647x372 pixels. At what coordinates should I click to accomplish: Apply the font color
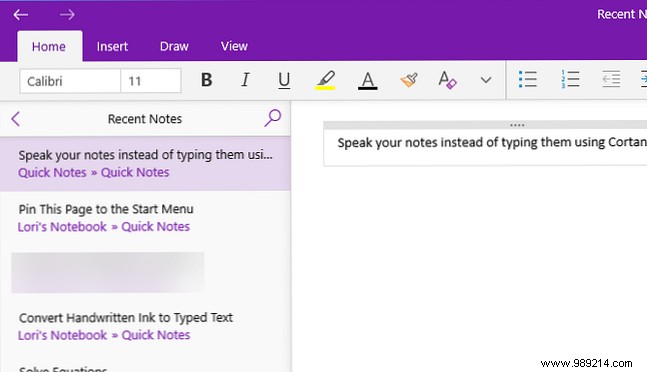click(x=367, y=80)
